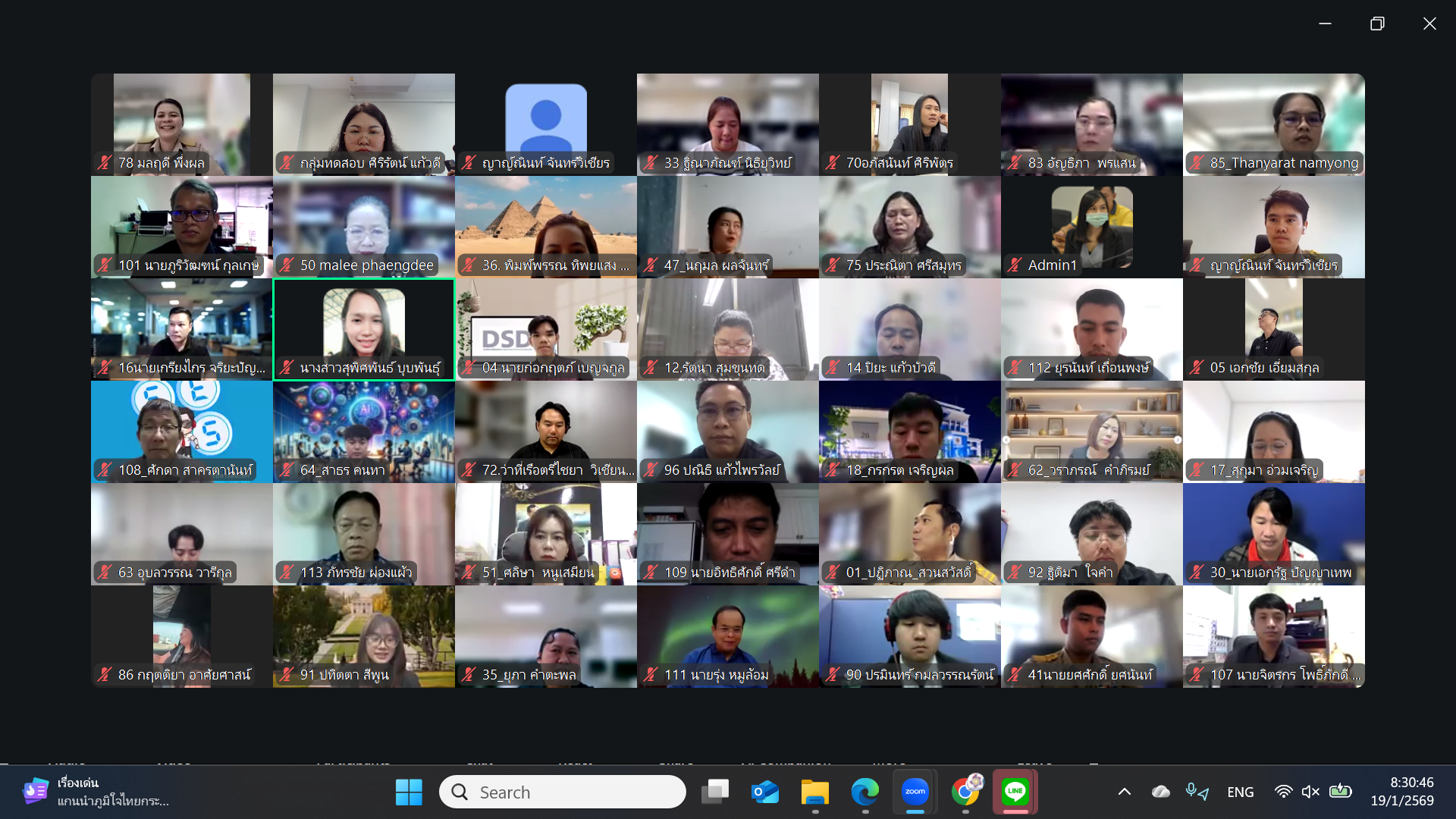This screenshot has height=819, width=1456.
Task: Click the muted mic icon on Admin1
Action: (x=1015, y=265)
